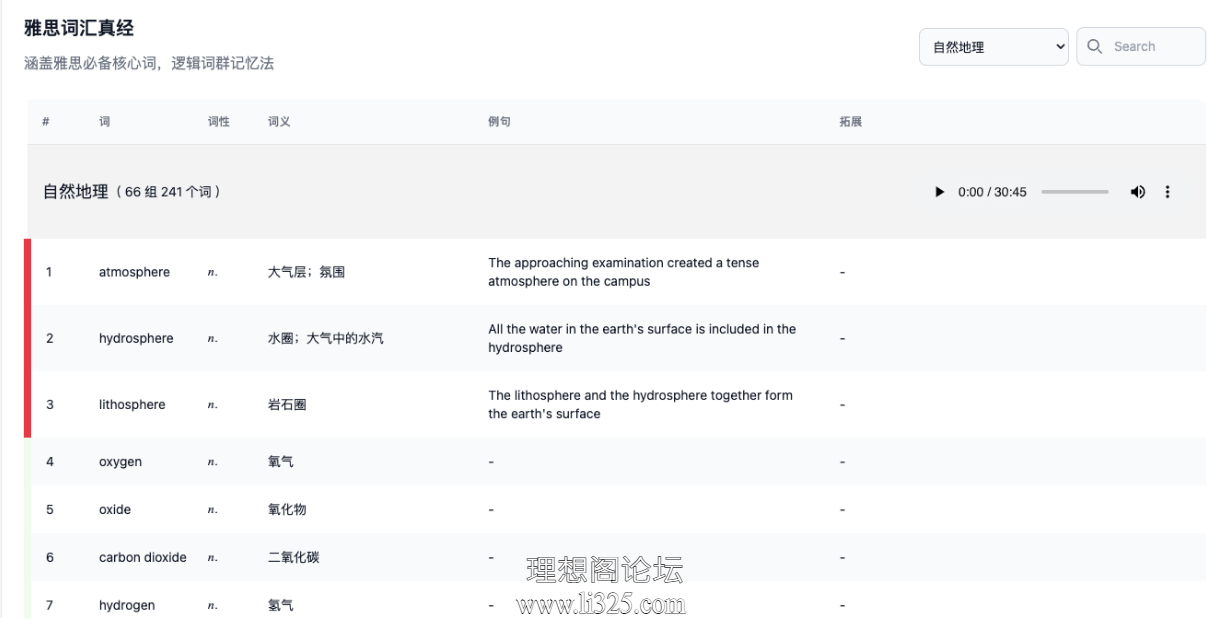Click the meaning 氢气
This screenshot has width=1216, height=632.
pos(281,605)
